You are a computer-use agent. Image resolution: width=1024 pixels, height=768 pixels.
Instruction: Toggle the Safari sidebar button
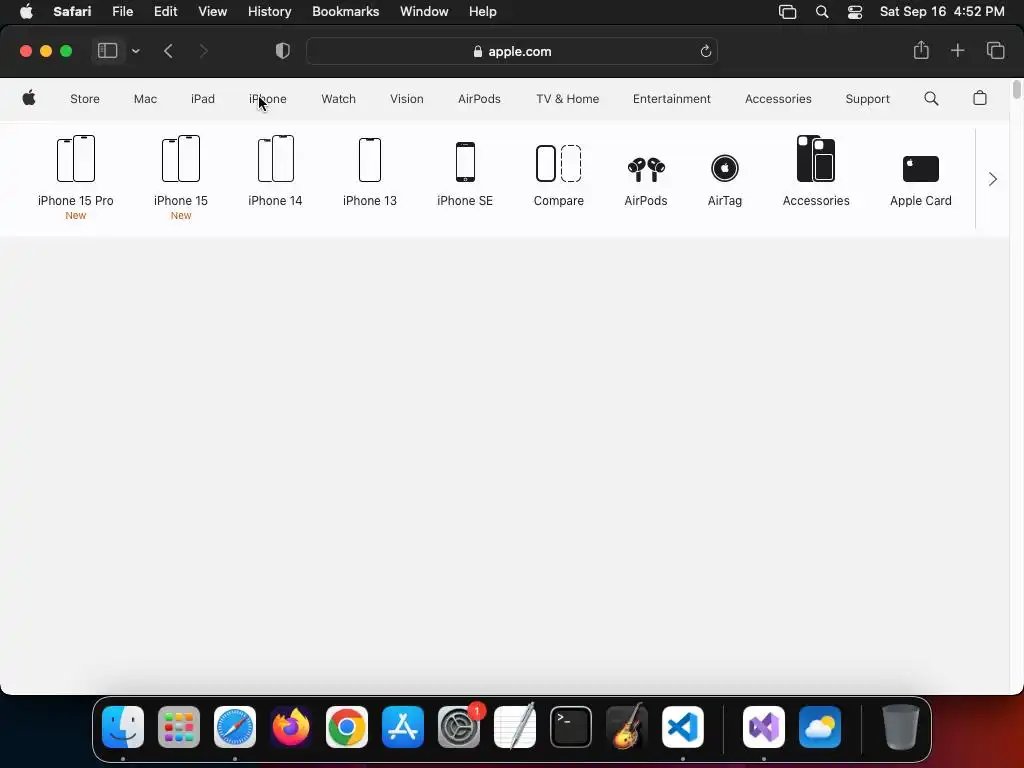107,51
